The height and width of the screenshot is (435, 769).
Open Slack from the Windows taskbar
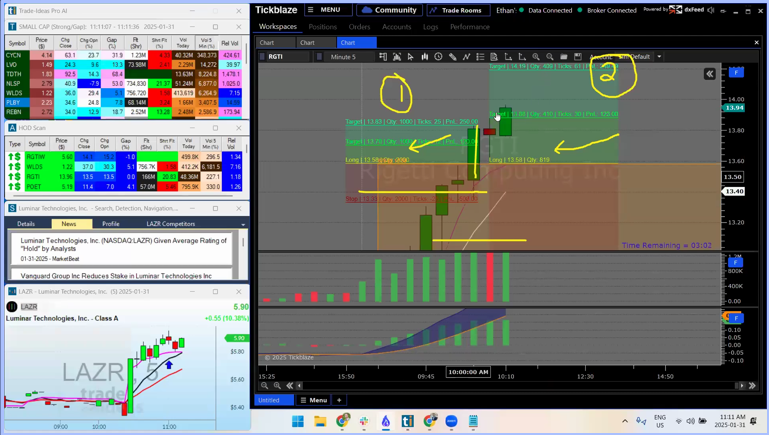click(x=364, y=421)
